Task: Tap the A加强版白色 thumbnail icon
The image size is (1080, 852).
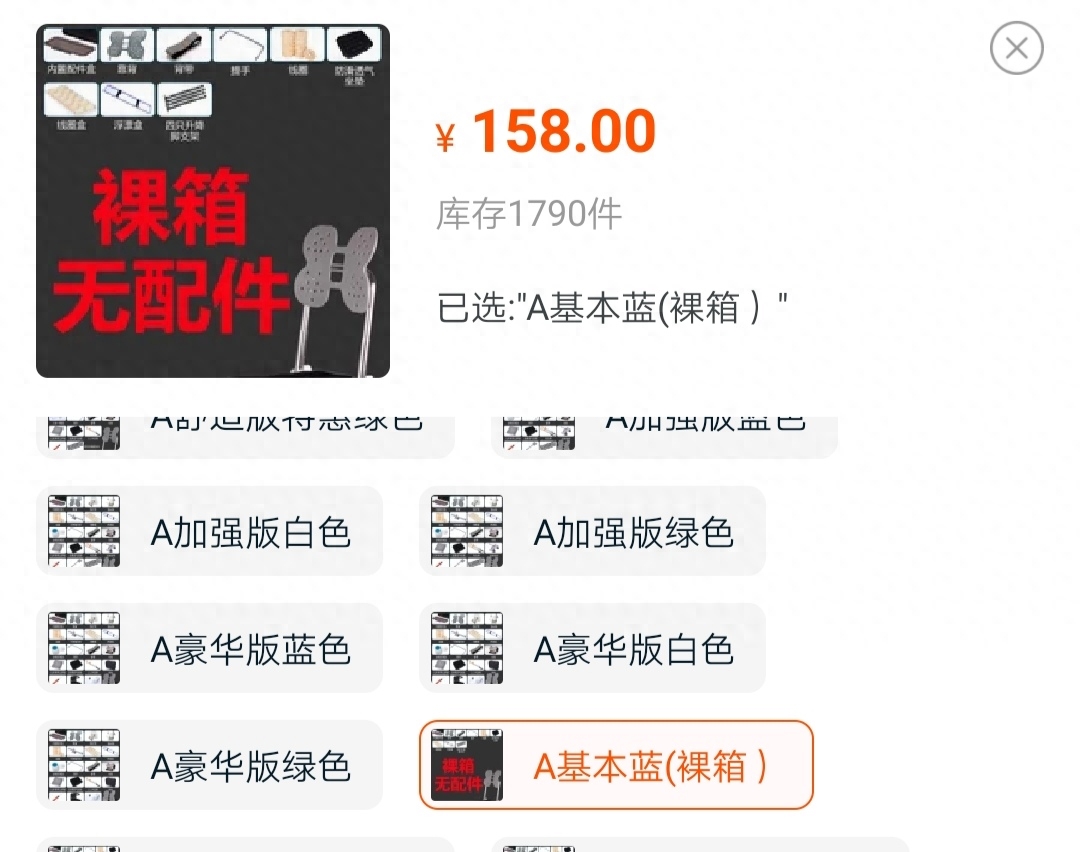Action: point(84,531)
